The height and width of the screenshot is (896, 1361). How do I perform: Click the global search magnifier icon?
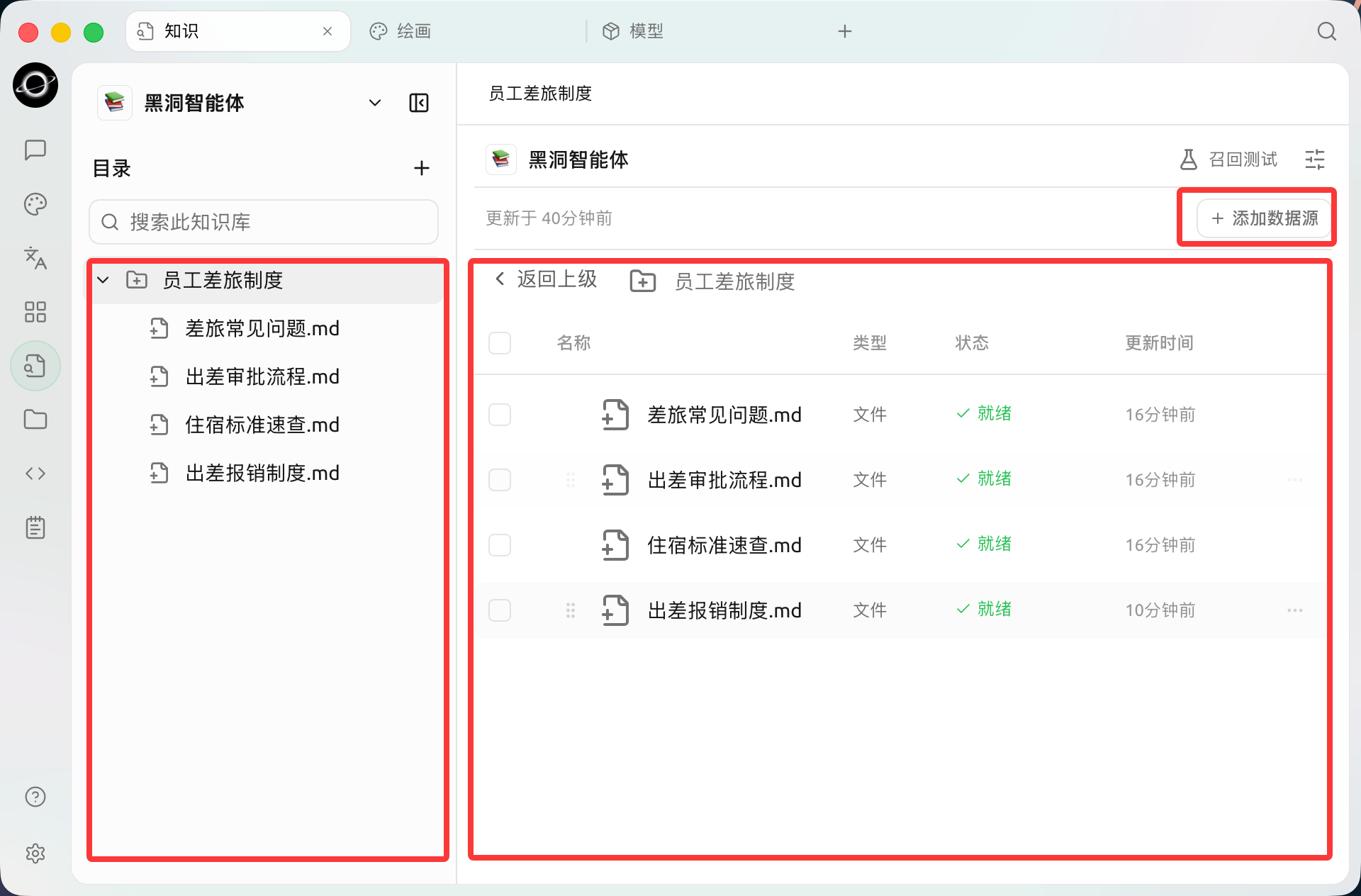tap(1327, 31)
